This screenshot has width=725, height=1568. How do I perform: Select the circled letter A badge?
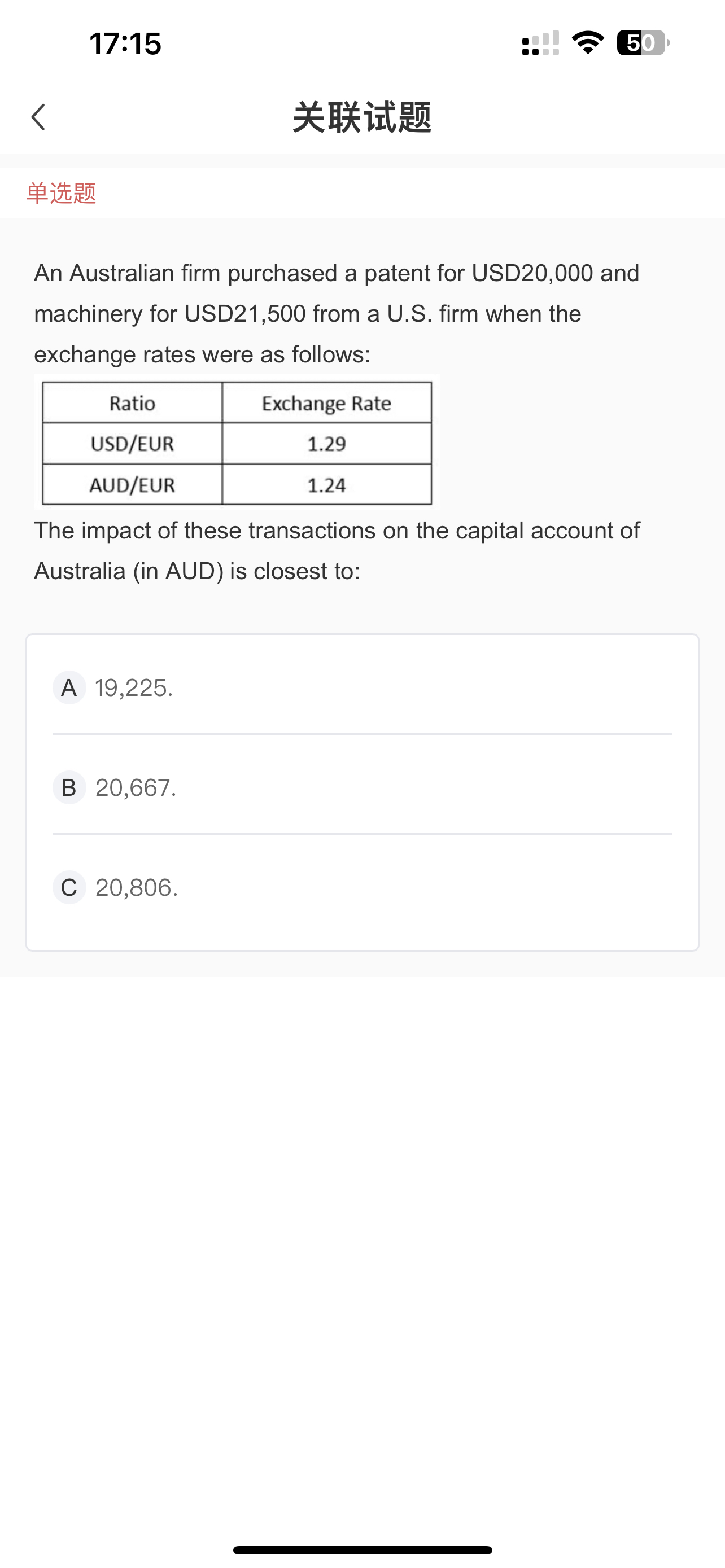tap(69, 688)
